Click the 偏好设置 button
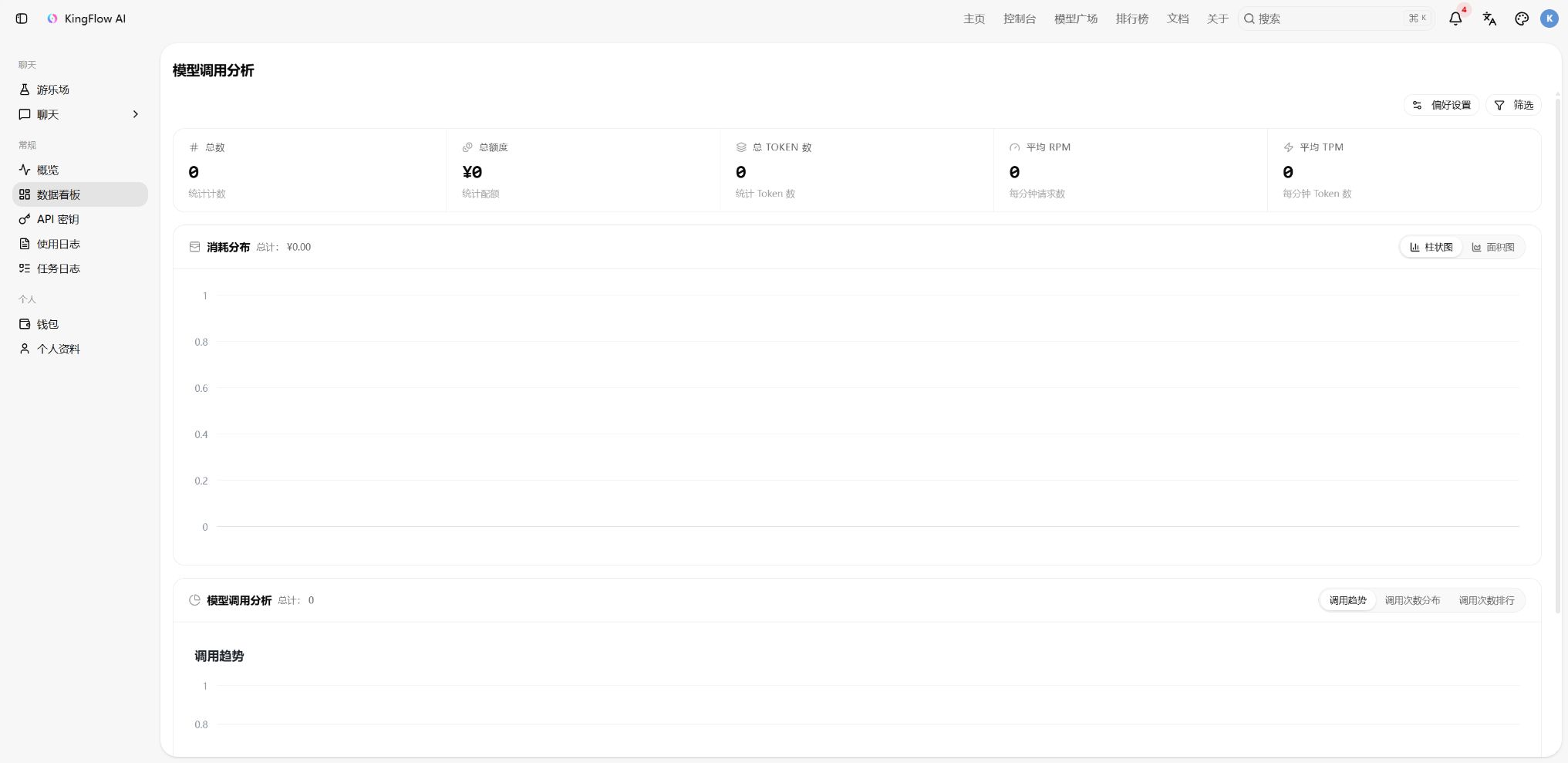This screenshot has width=1568, height=763. click(1441, 105)
